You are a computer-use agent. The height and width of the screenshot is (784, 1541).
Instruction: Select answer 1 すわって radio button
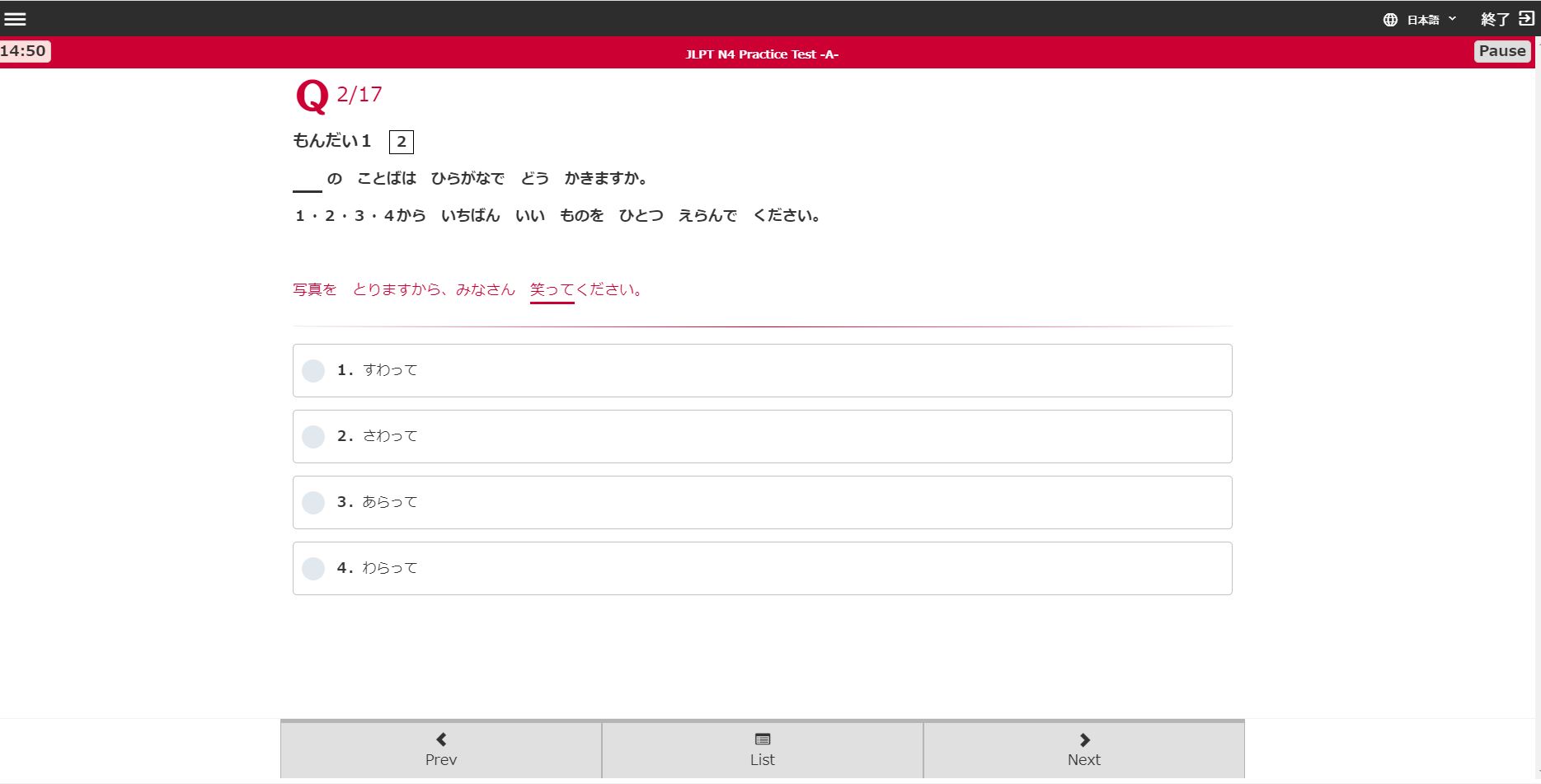tap(313, 371)
